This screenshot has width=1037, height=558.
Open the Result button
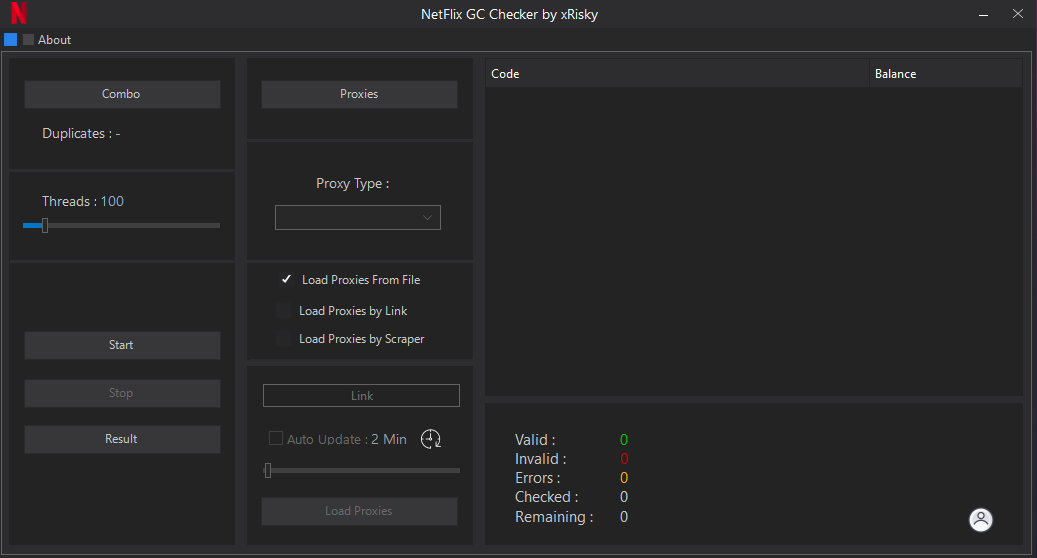(x=122, y=439)
